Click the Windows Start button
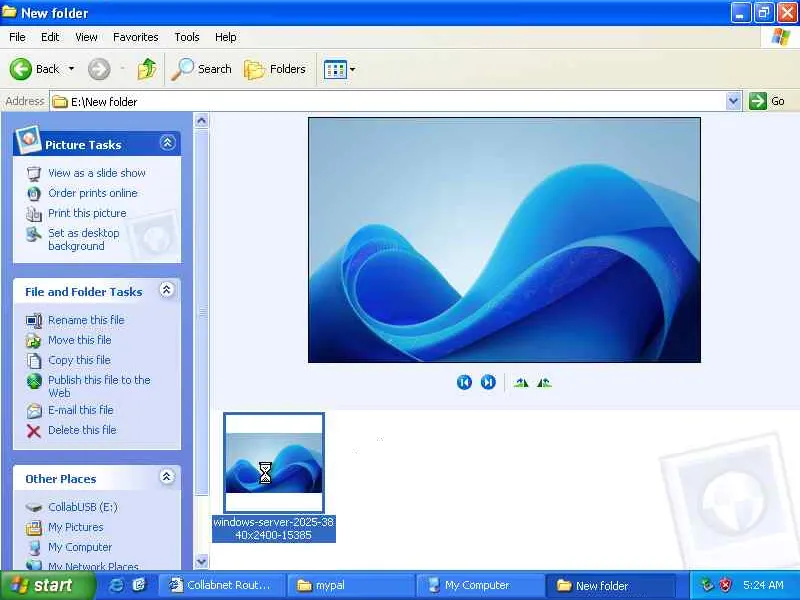800x600 pixels. click(x=47, y=585)
